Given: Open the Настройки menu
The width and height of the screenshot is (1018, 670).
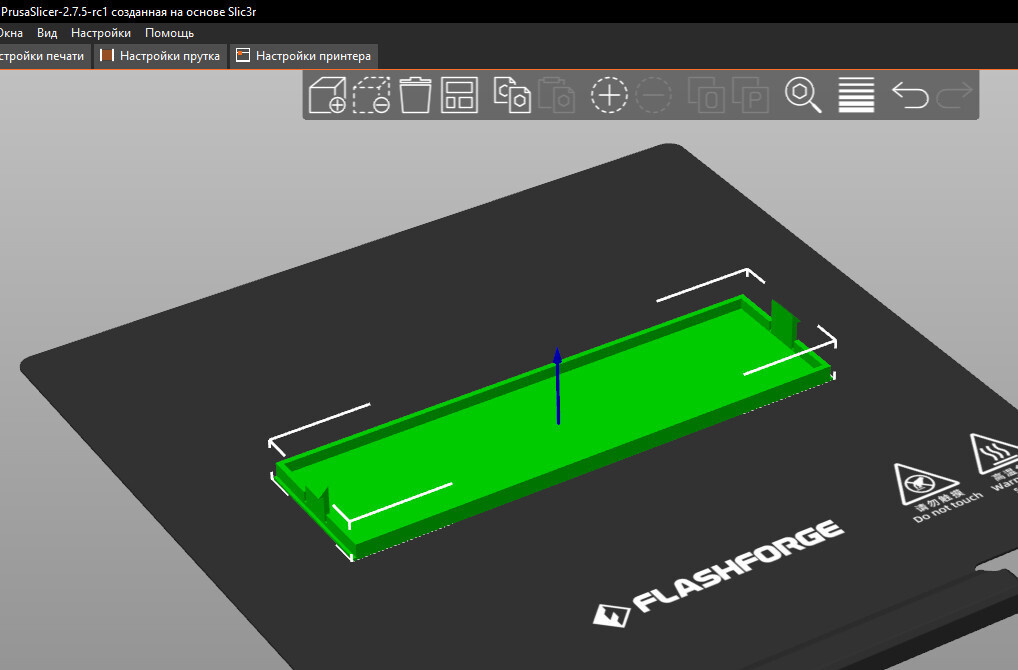Looking at the screenshot, I should [x=101, y=33].
